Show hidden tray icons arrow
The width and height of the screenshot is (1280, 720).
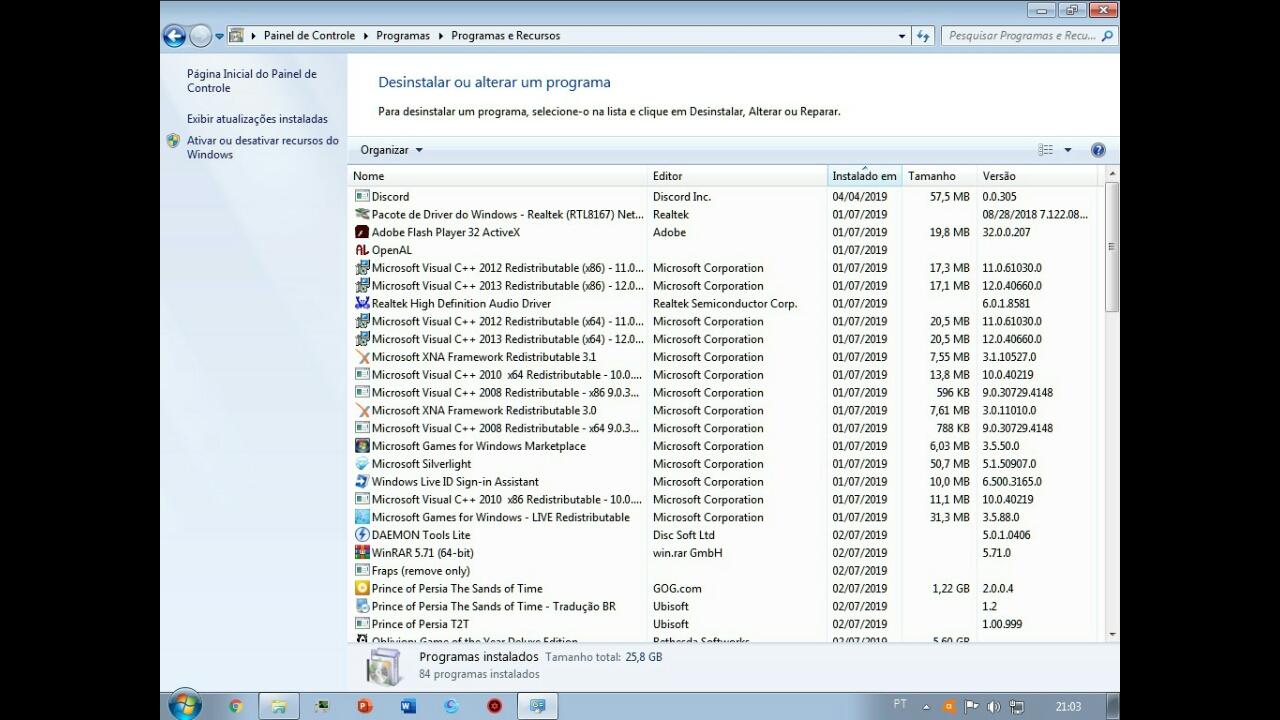928,706
